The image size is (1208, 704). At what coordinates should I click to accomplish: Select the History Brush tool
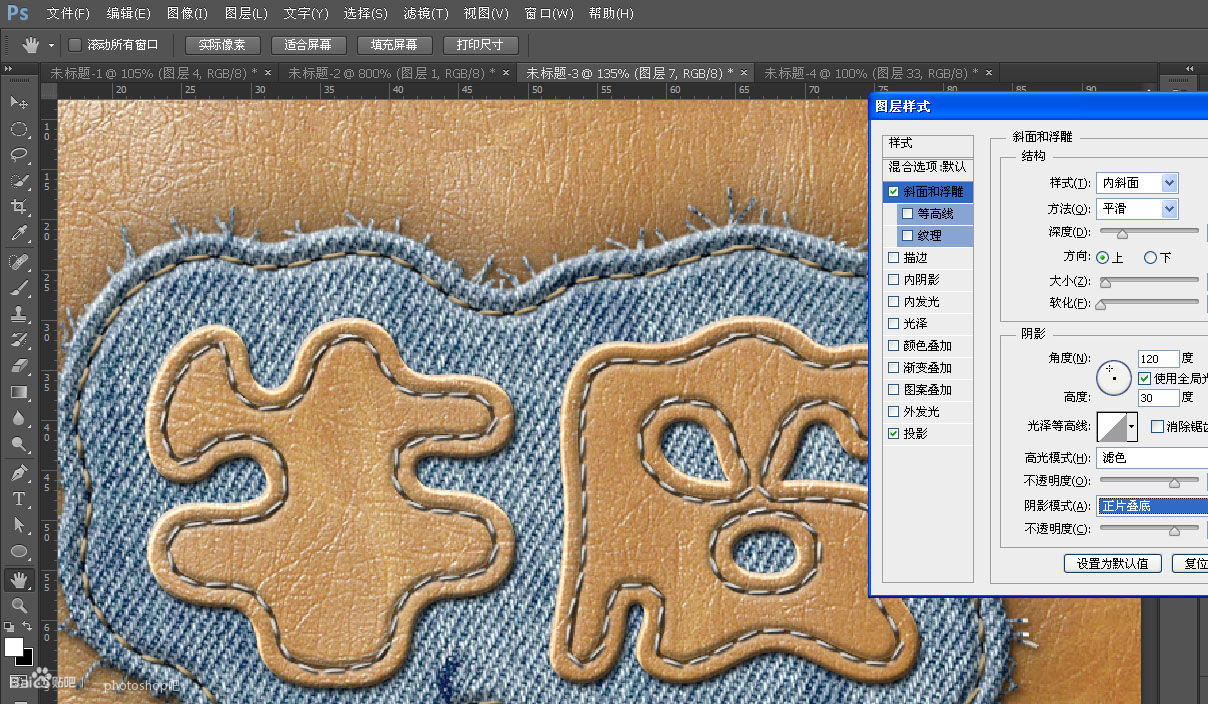[x=18, y=340]
